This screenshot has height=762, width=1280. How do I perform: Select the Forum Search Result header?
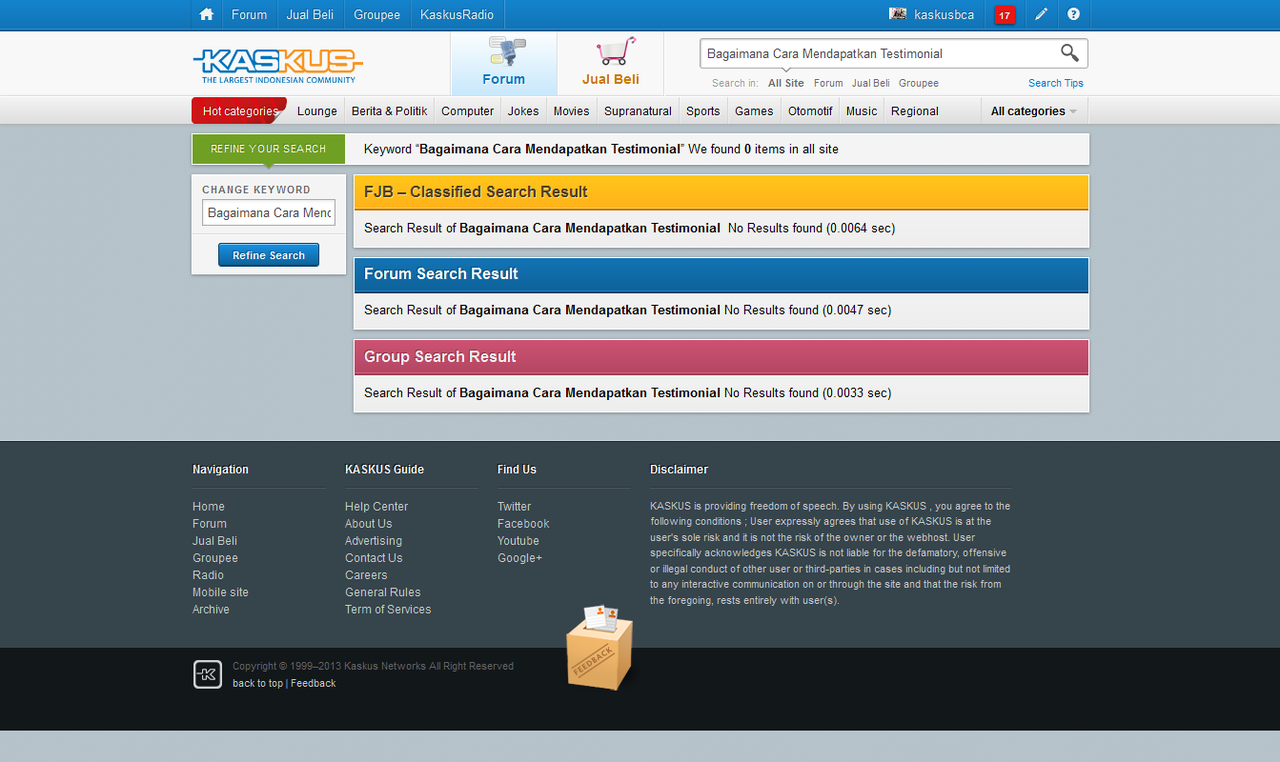721,274
